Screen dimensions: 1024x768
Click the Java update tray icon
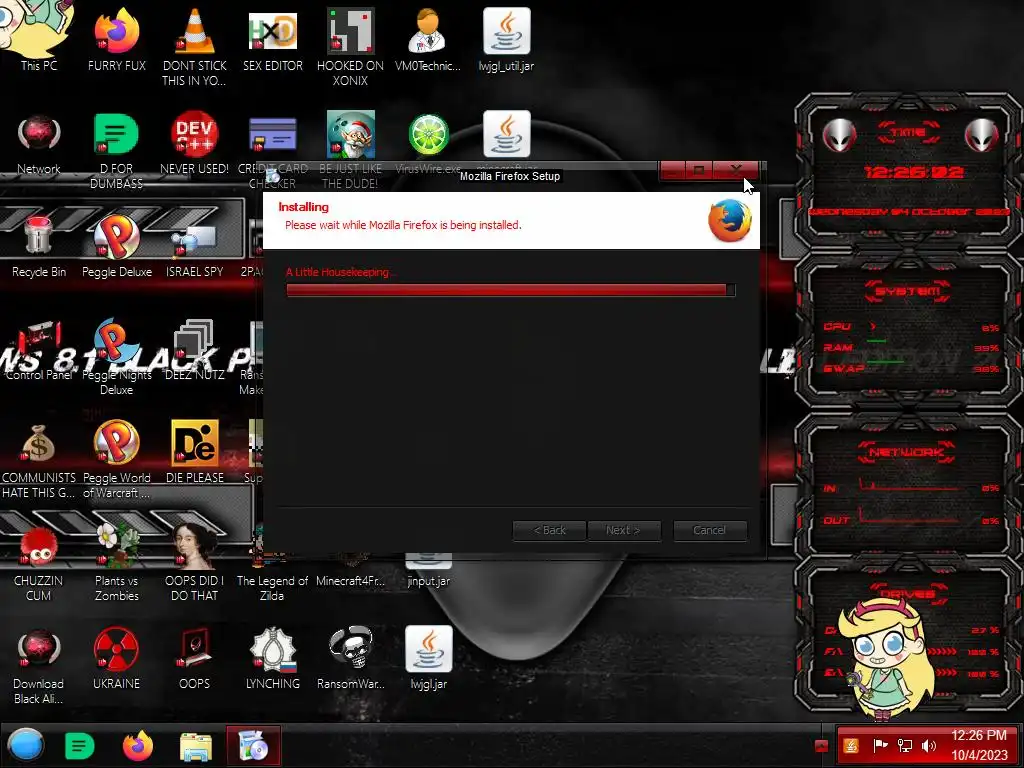(851, 746)
